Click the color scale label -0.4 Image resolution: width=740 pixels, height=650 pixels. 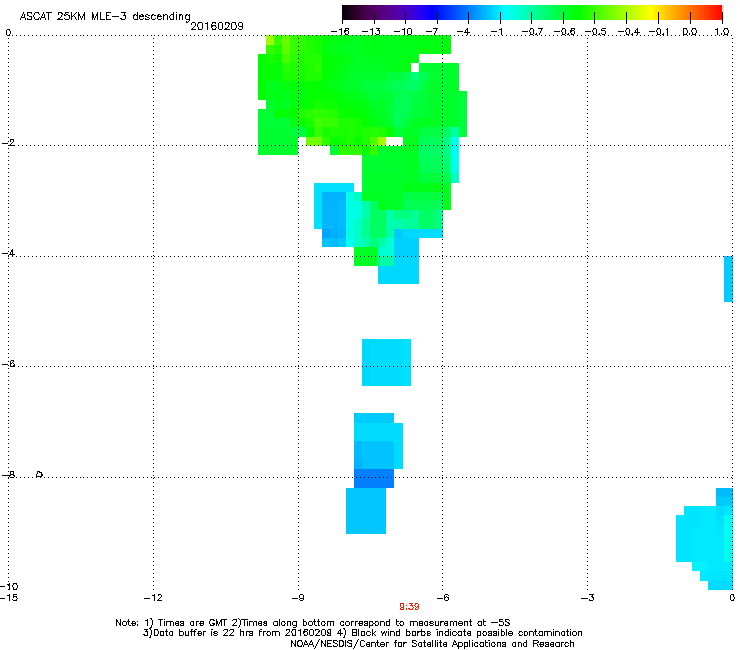[x=628, y=32]
